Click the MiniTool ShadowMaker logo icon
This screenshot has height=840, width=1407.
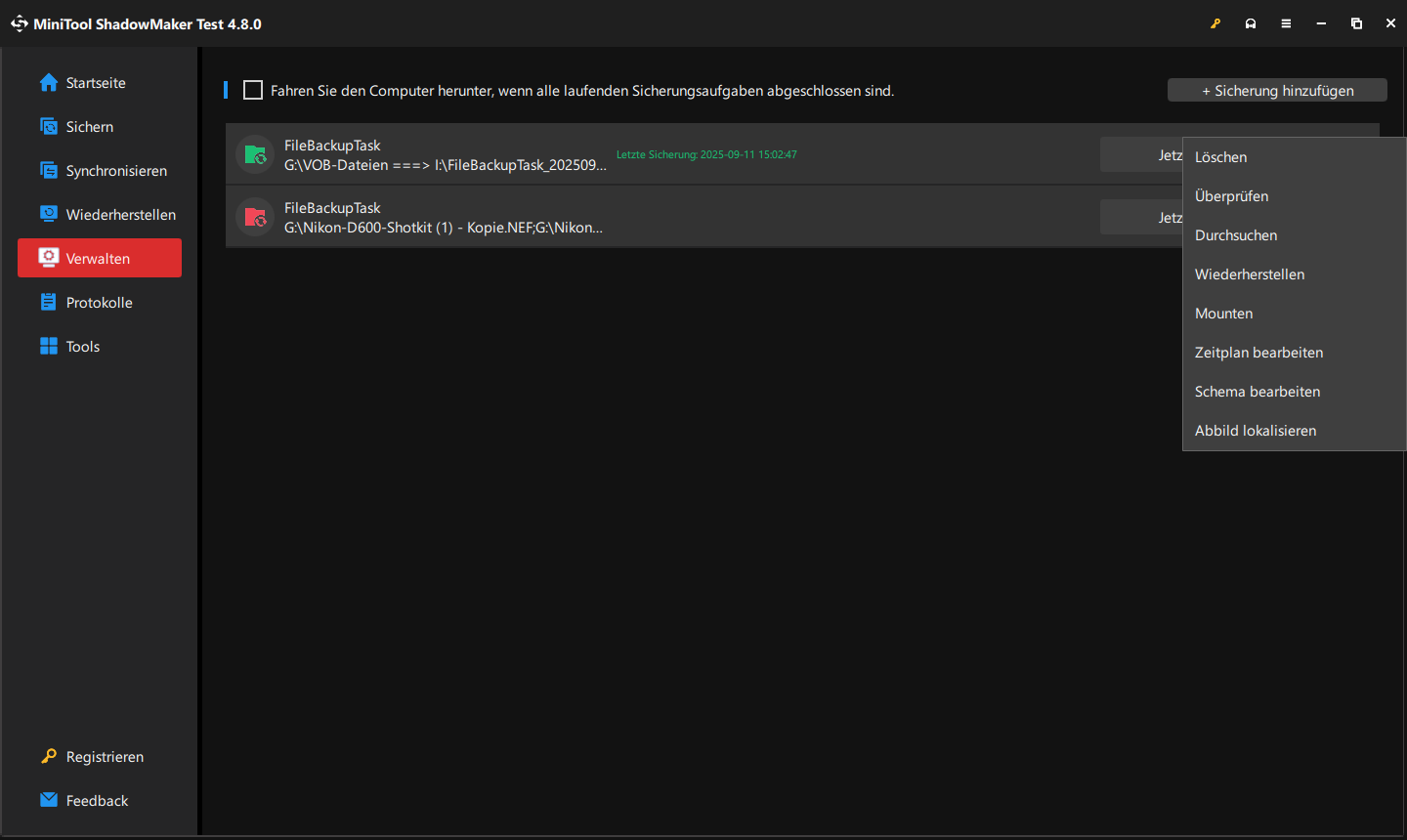20,23
